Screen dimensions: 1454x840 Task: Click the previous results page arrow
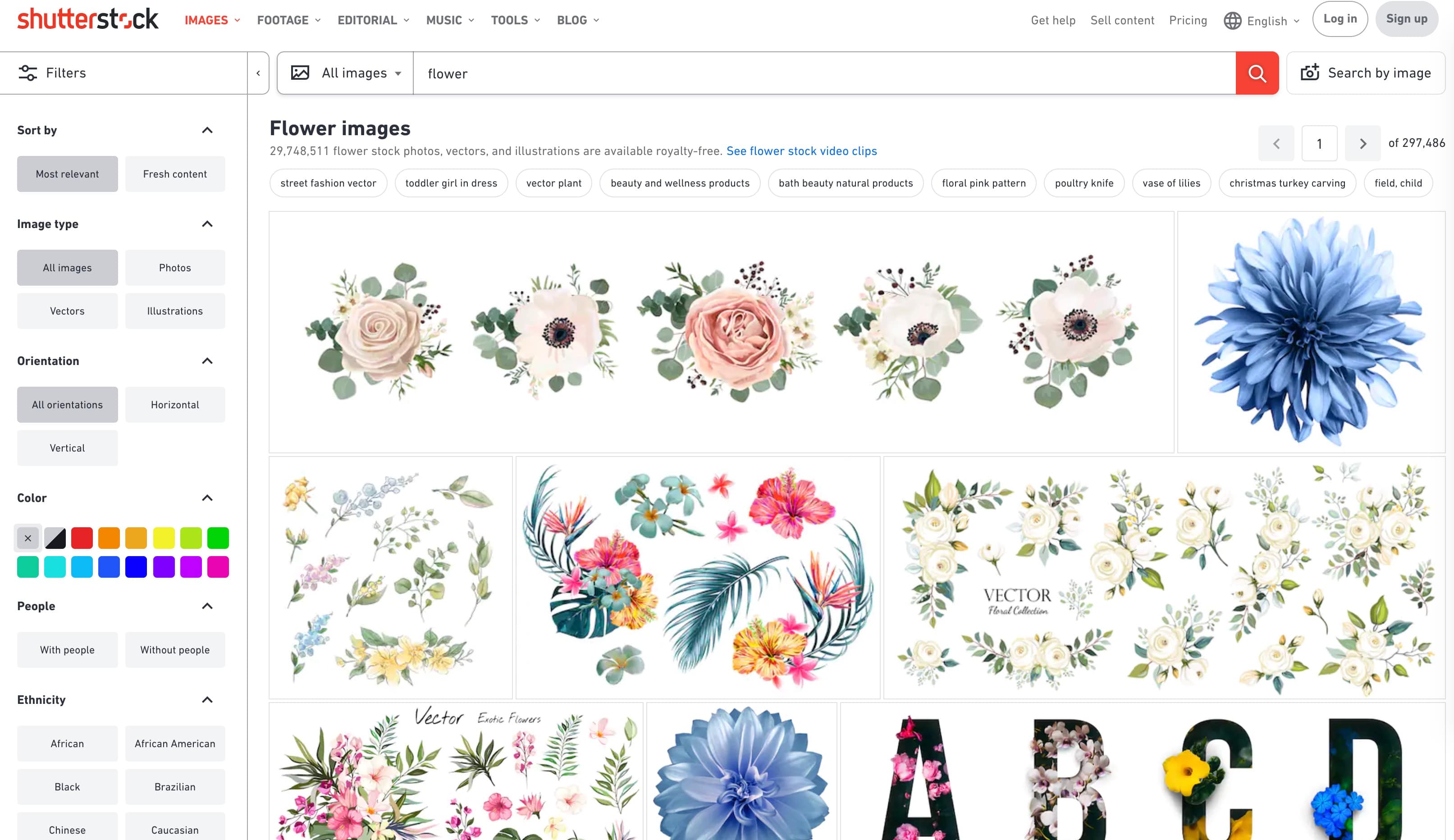[1276, 144]
